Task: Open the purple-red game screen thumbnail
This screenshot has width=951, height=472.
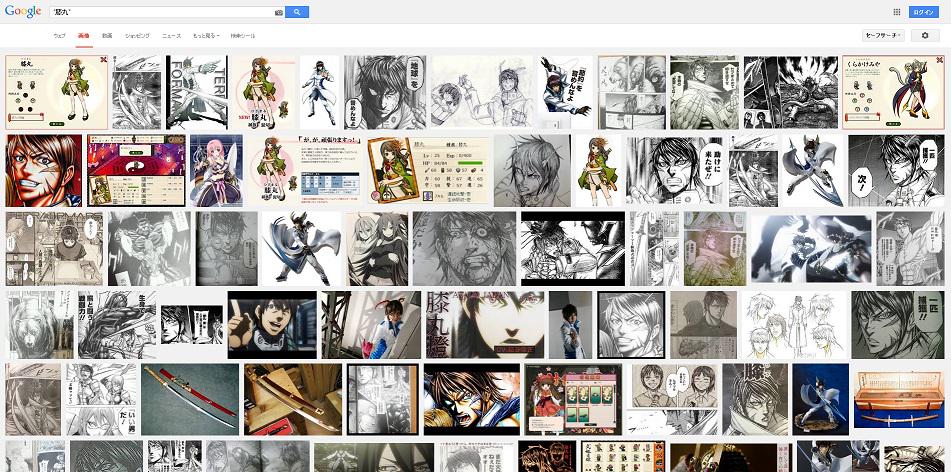Action: click(x=136, y=170)
